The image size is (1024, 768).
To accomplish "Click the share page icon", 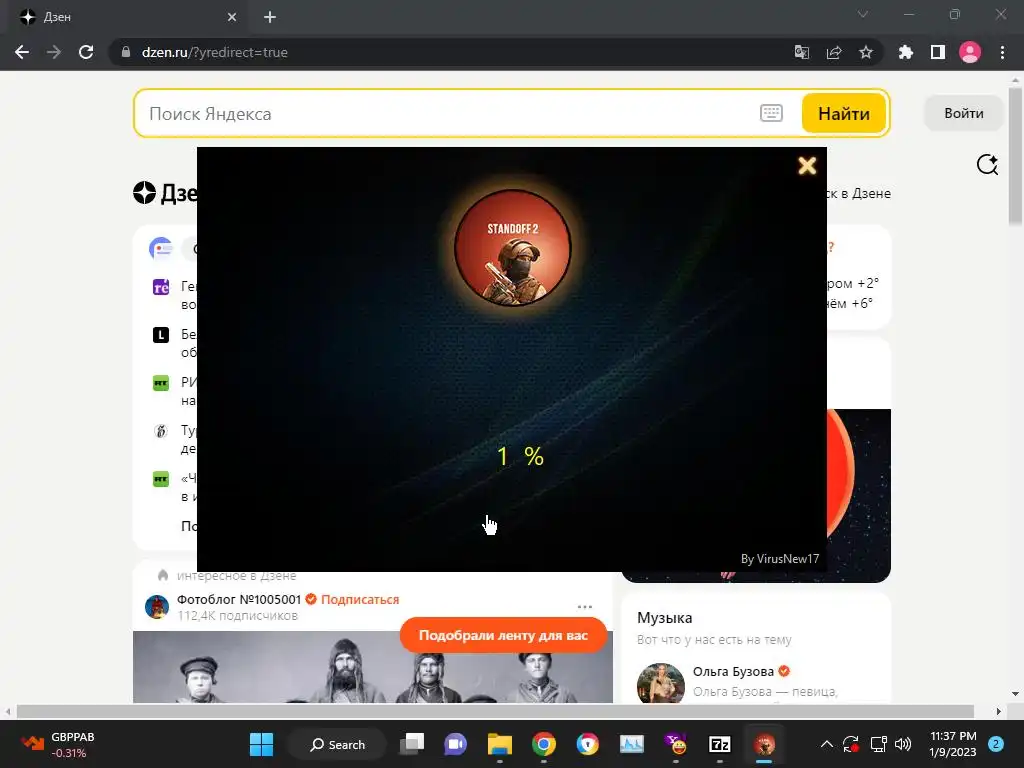I will 833,52.
